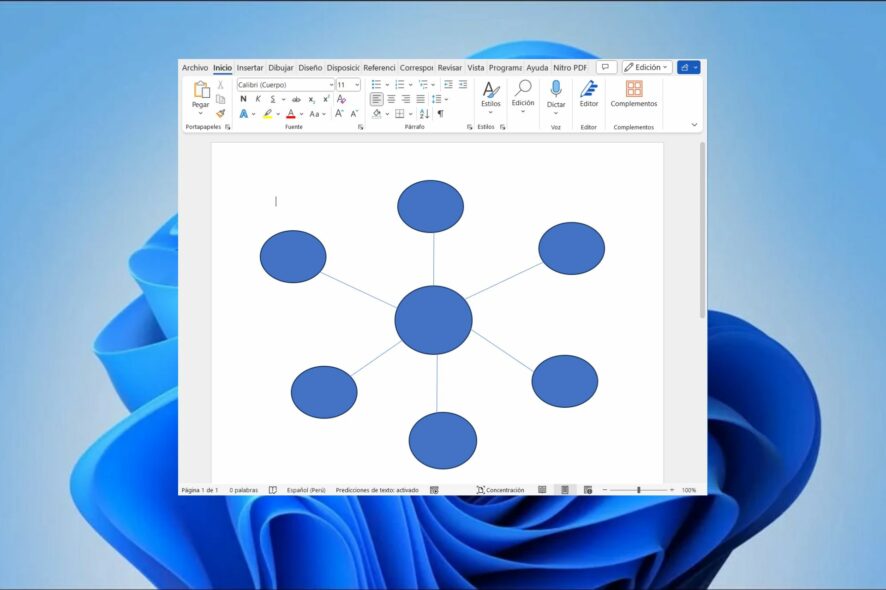Clear all formatting icon

tap(341, 99)
